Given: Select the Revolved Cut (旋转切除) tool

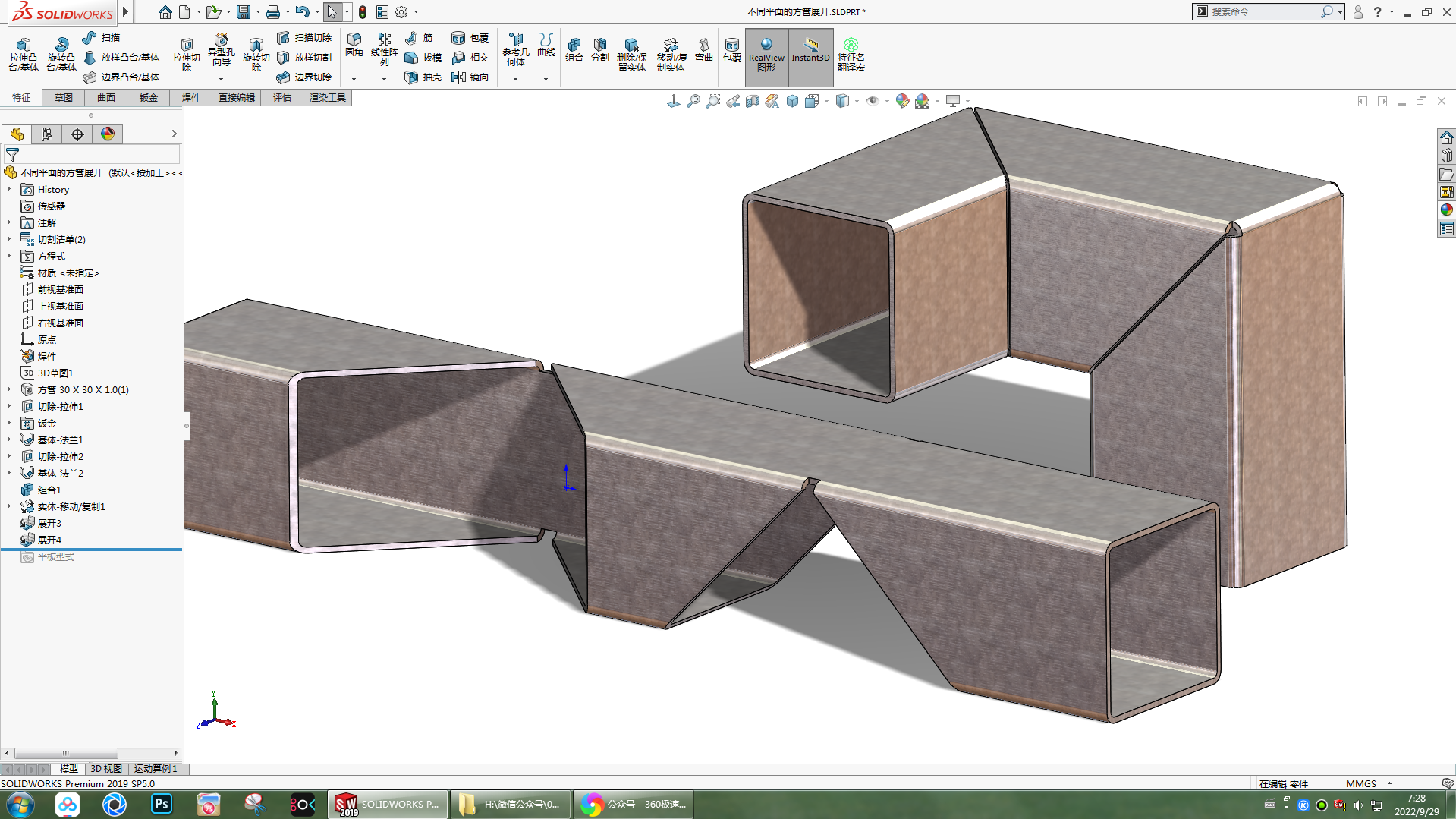Looking at the screenshot, I should [256, 55].
